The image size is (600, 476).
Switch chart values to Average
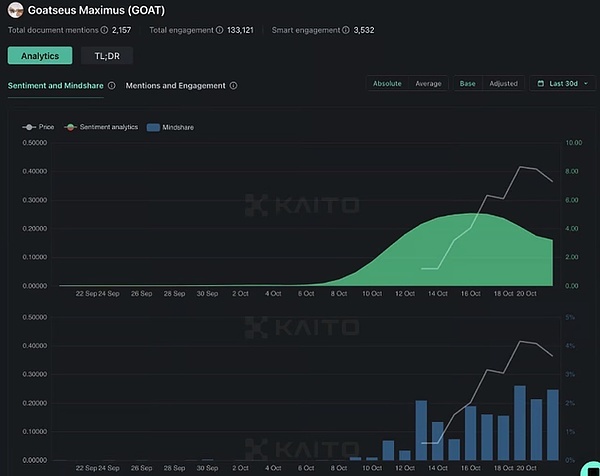point(428,84)
